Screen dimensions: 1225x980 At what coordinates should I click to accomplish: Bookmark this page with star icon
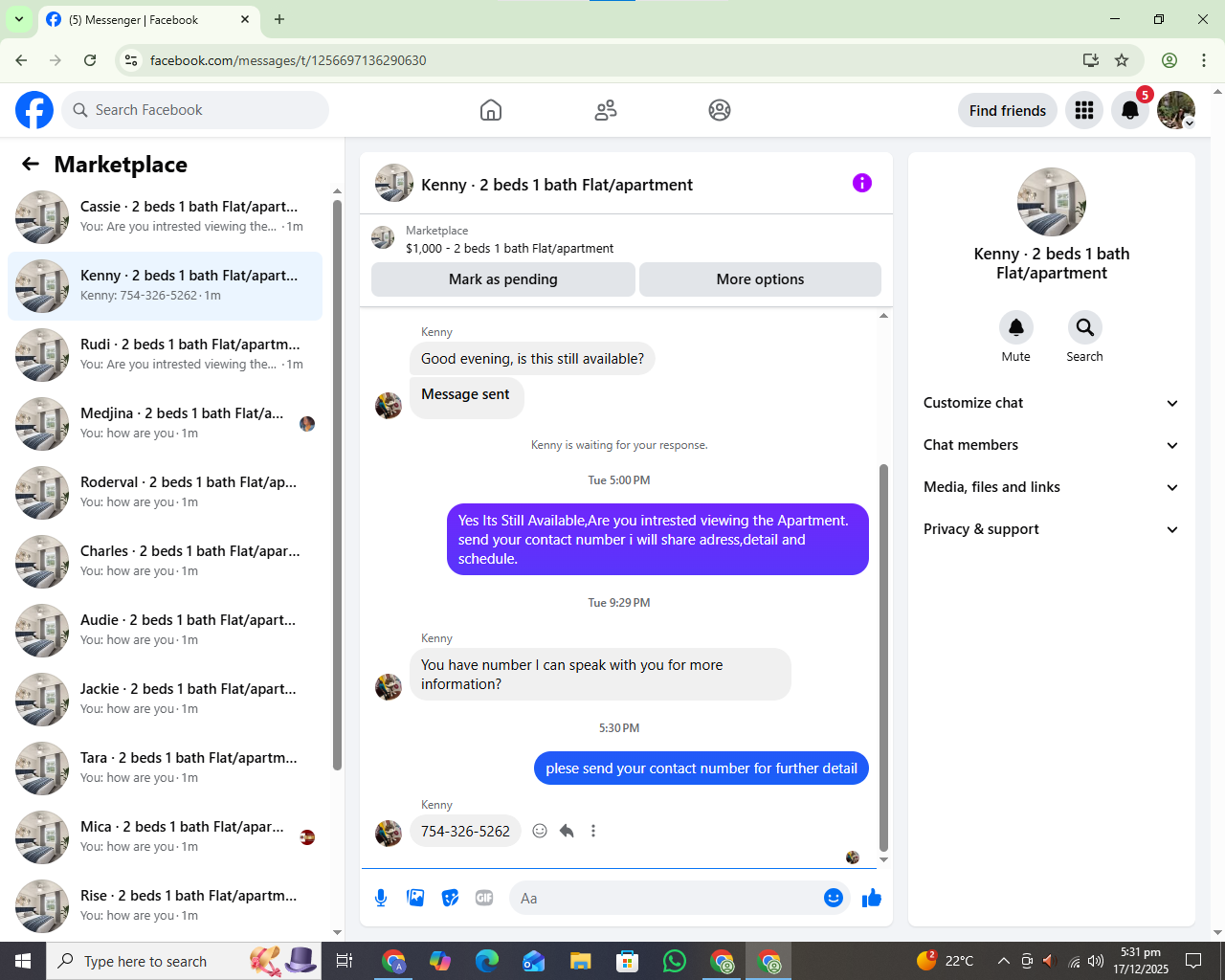[1122, 60]
